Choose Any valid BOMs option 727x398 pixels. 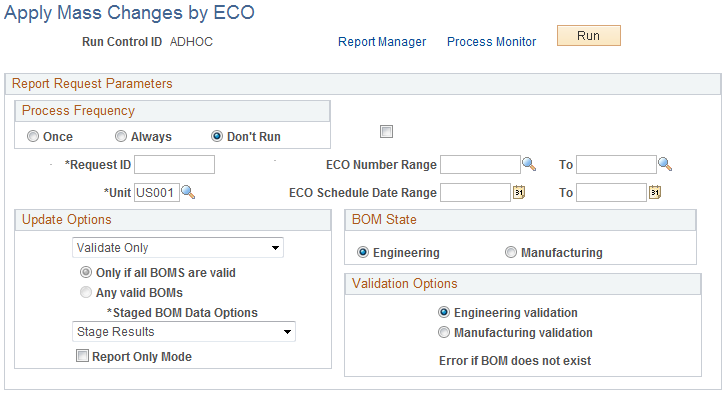click(x=86, y=292)
